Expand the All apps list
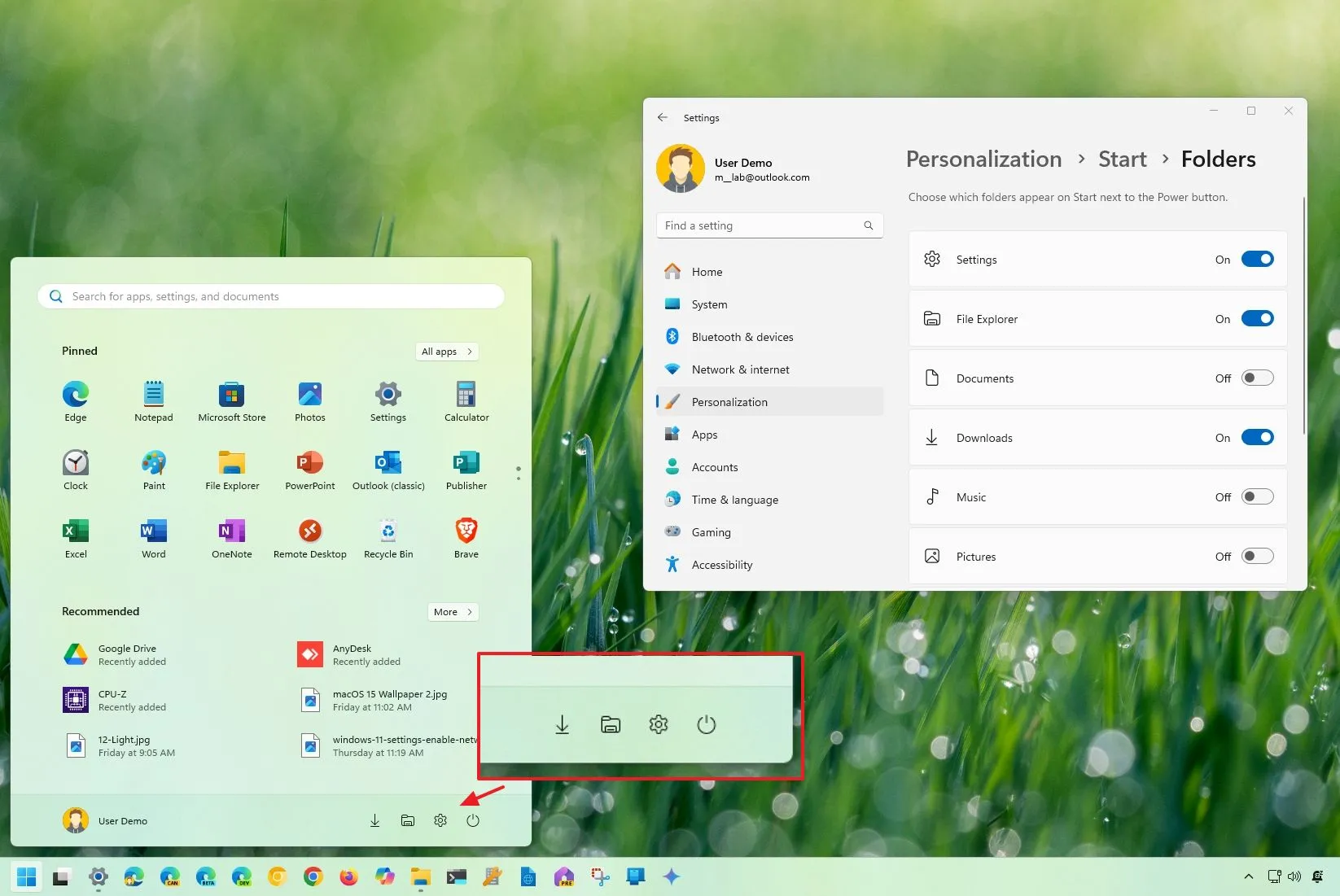1340x896 pixels. (x=446, y=352)
